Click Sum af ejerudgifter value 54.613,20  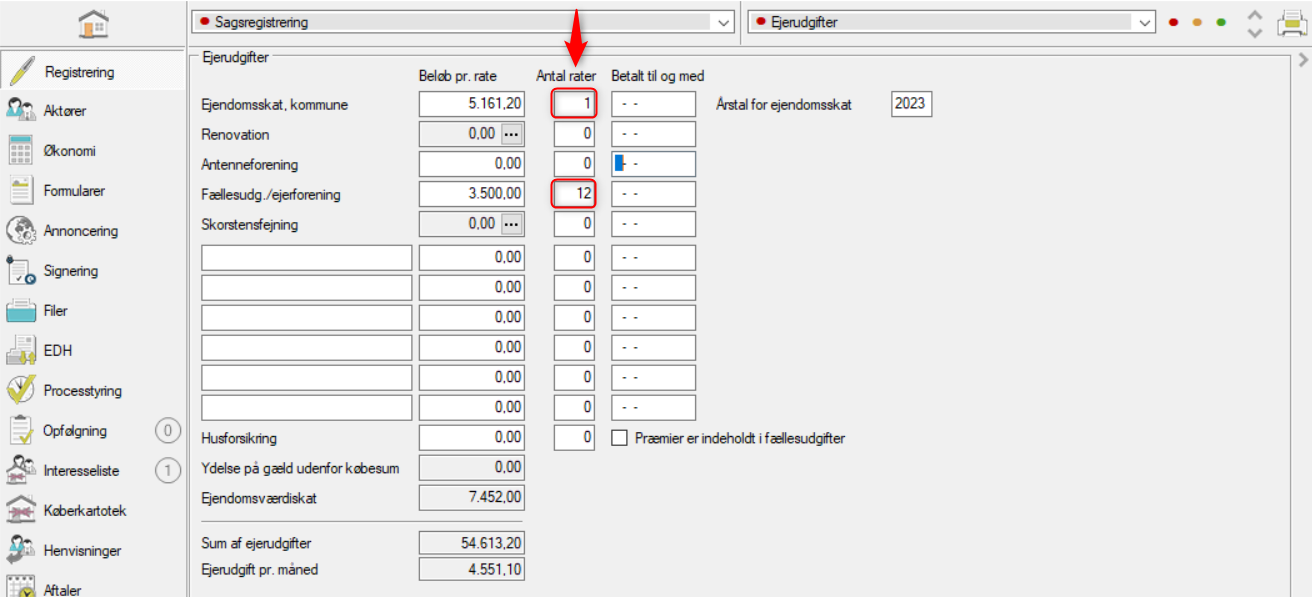472,543
